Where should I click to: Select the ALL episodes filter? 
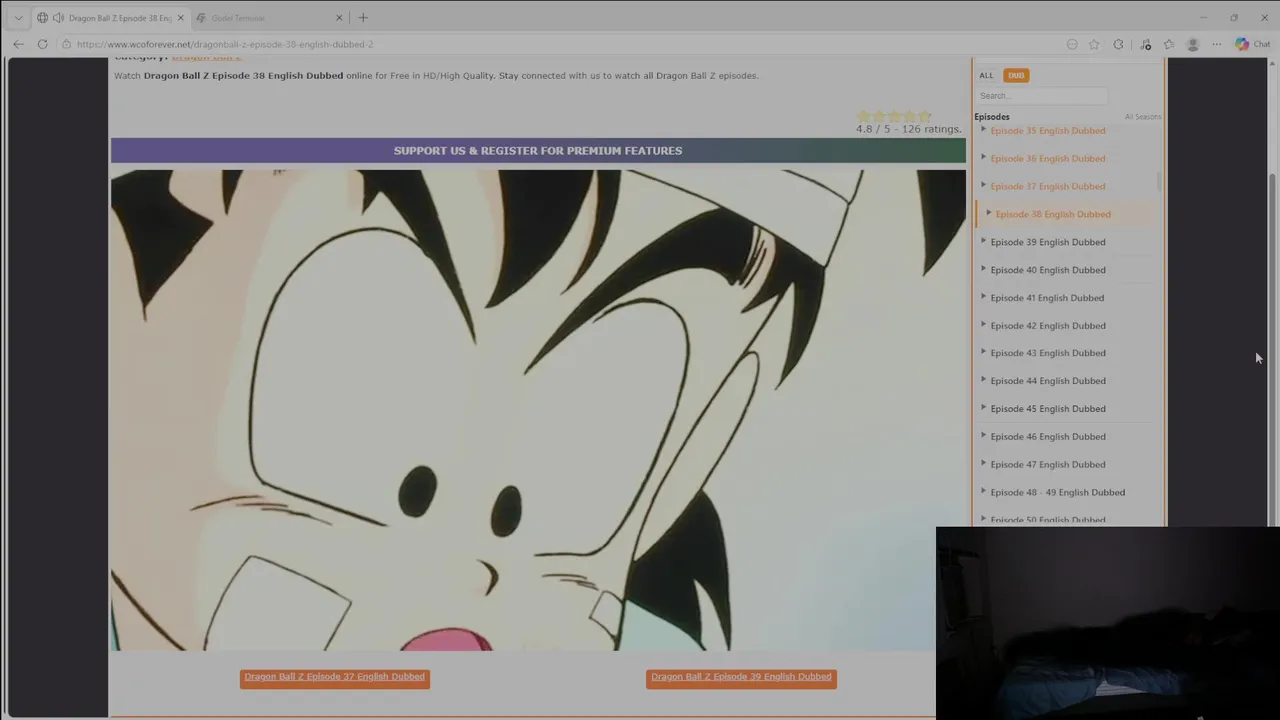click(x=986, y=75)
